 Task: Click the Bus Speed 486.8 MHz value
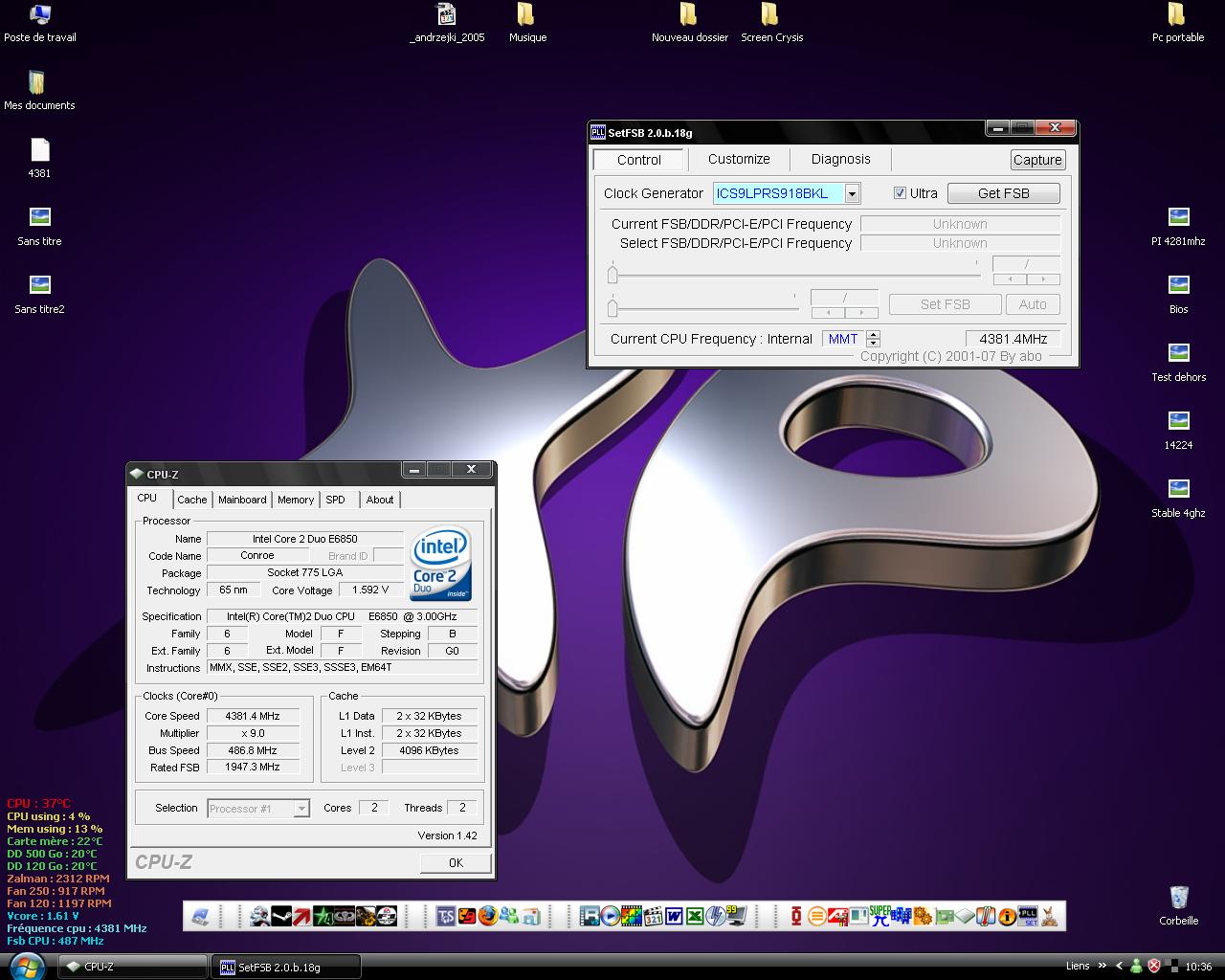[x=253, y=750]
